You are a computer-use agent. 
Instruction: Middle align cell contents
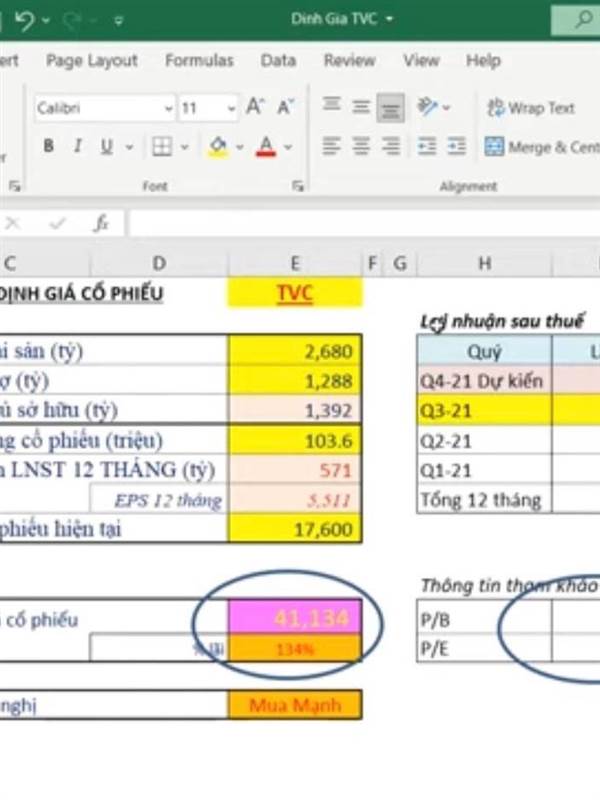[x=361, y=107]
